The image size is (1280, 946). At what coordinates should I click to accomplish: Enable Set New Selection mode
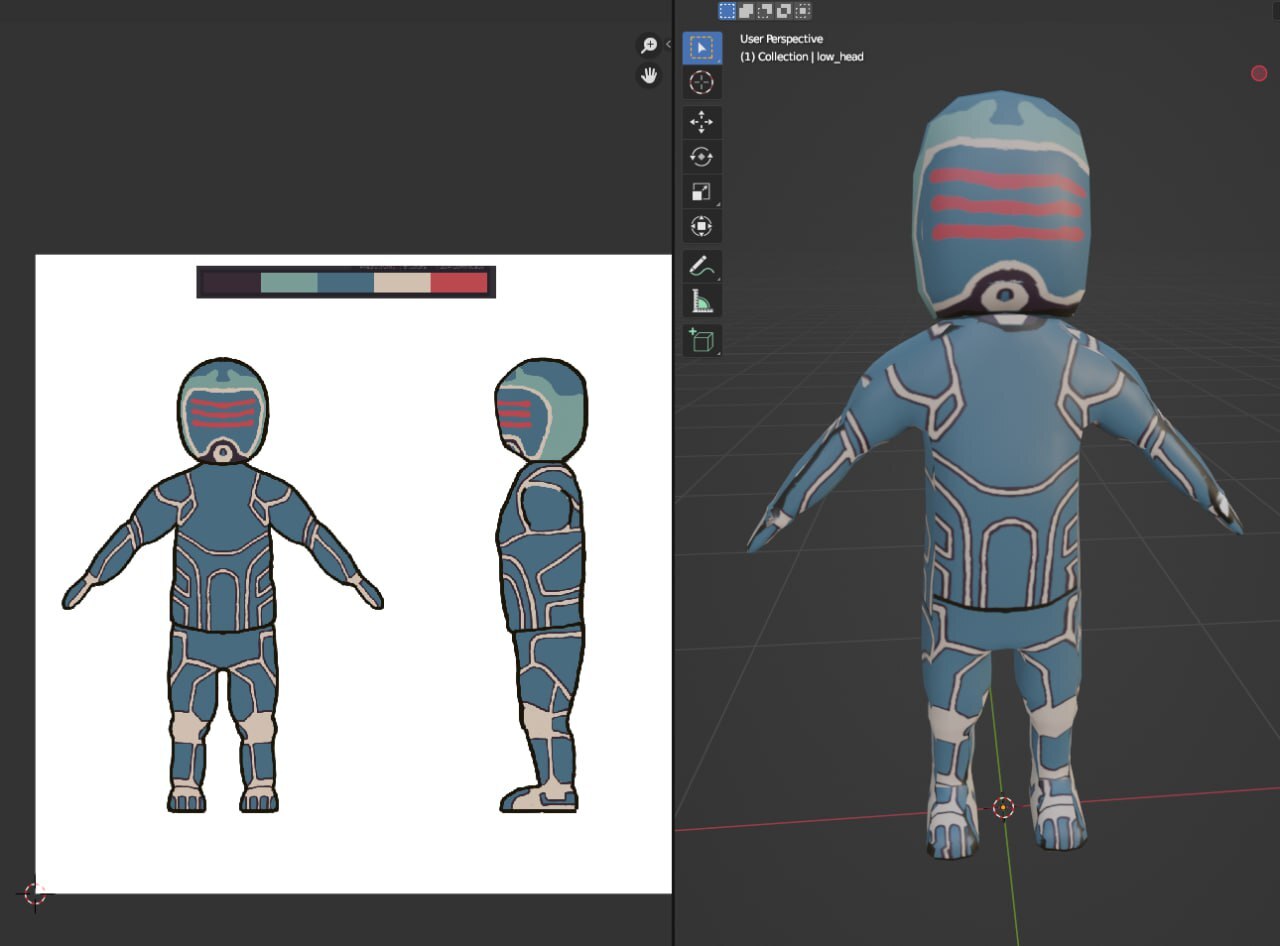click(727, 11)
